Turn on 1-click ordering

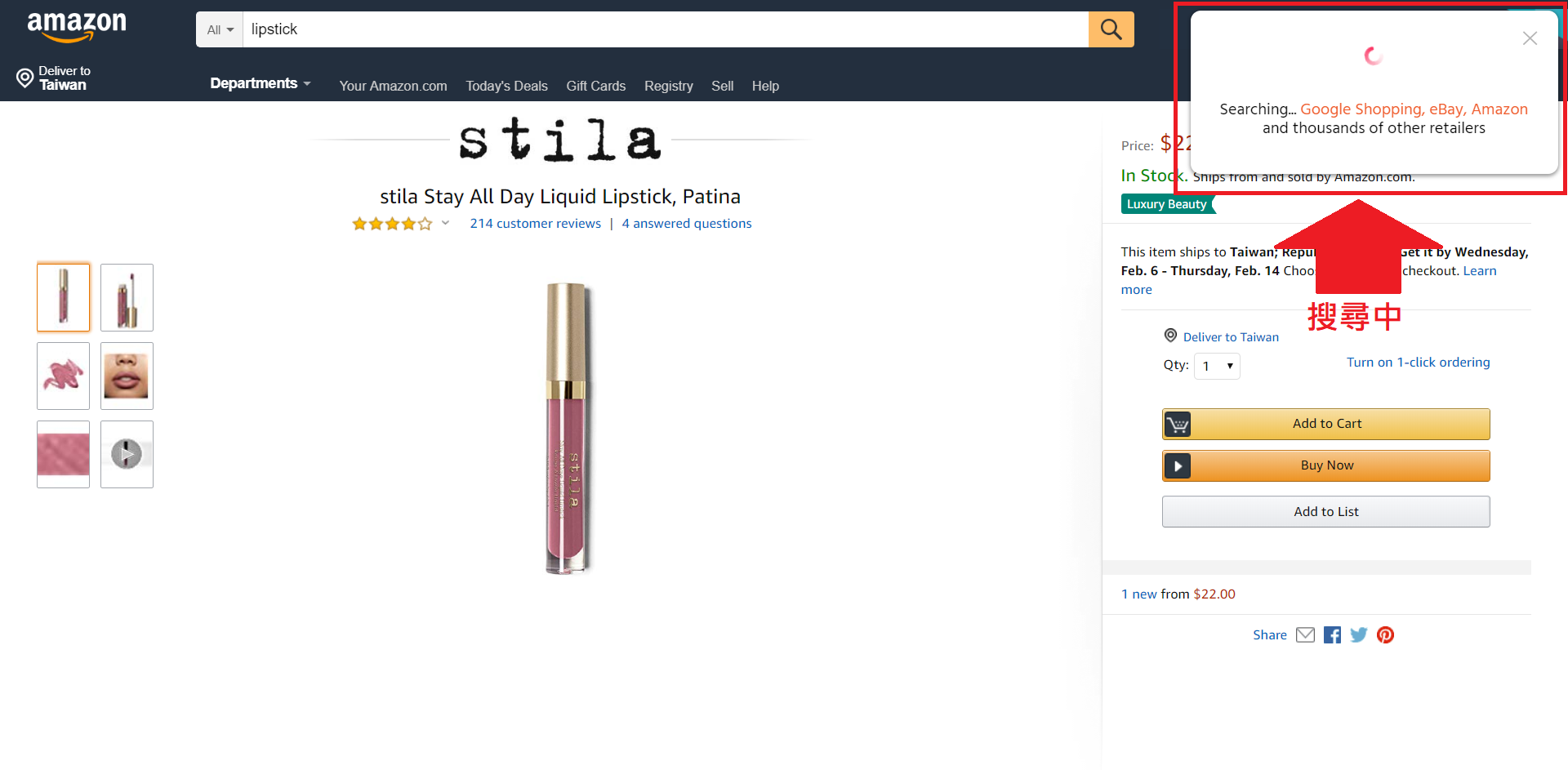(x=1418, y=363)
